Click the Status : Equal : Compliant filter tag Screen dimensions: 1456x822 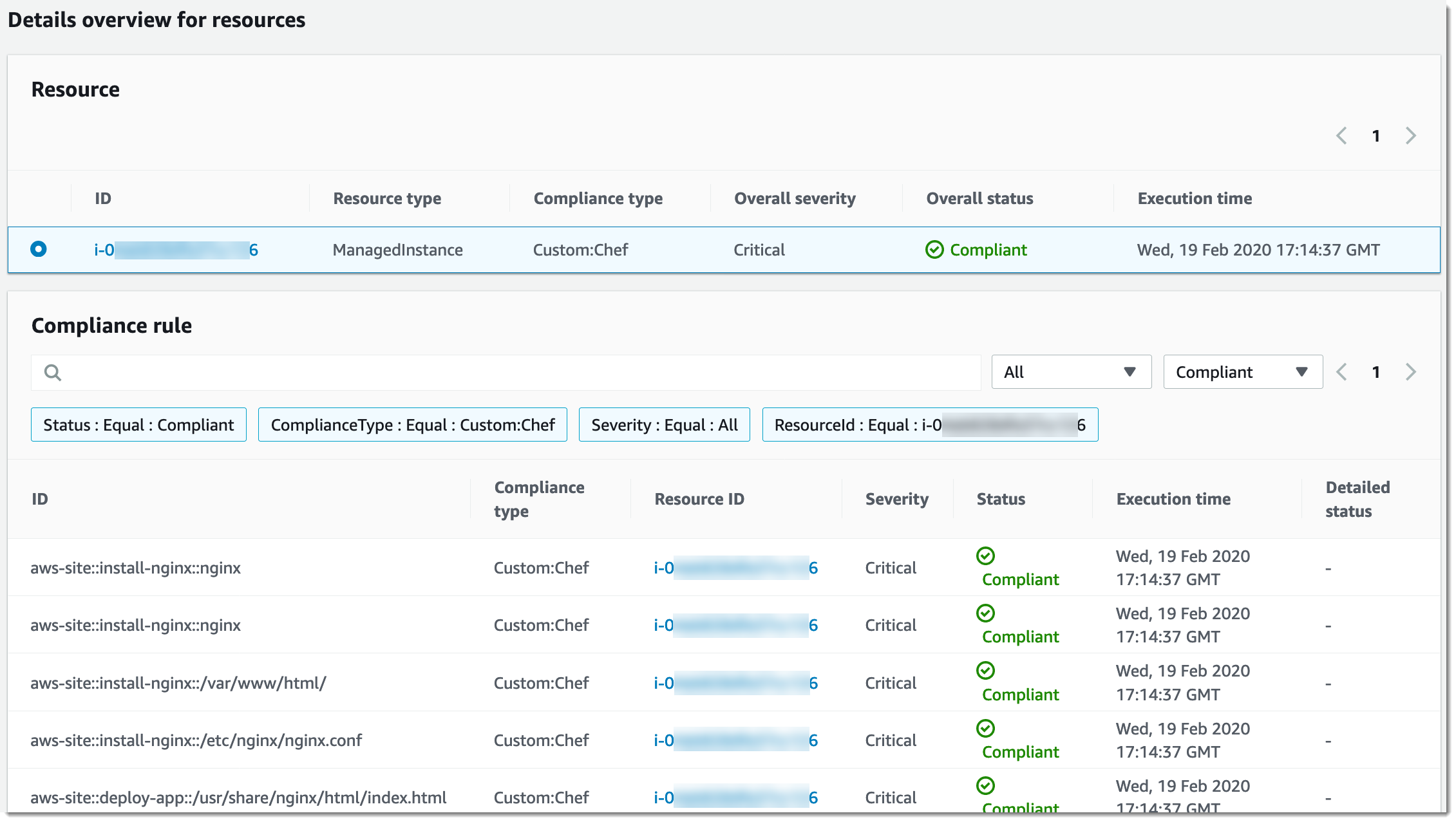(138, 424)
